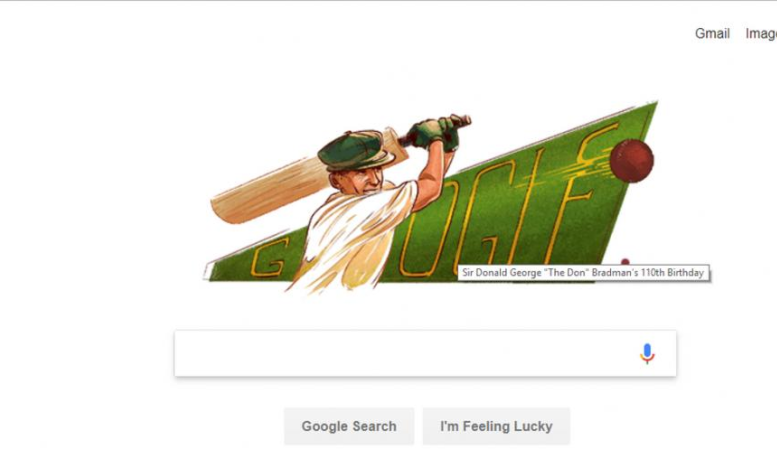Click the red cricket ball in the doodle
777x450 pixels.
point(631,161)
